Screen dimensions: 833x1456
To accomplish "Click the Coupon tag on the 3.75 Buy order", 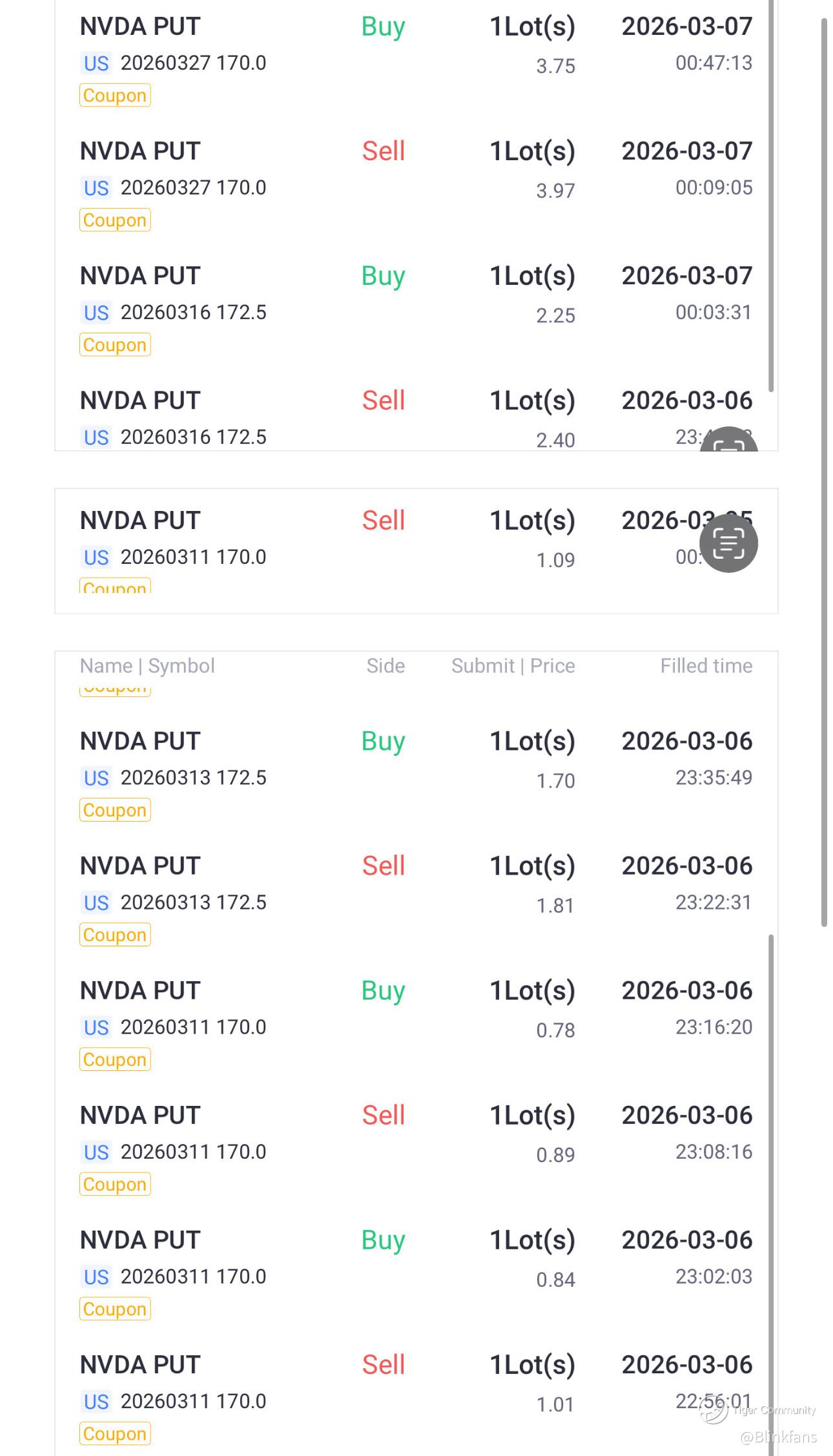I will (x=115, y=96).
